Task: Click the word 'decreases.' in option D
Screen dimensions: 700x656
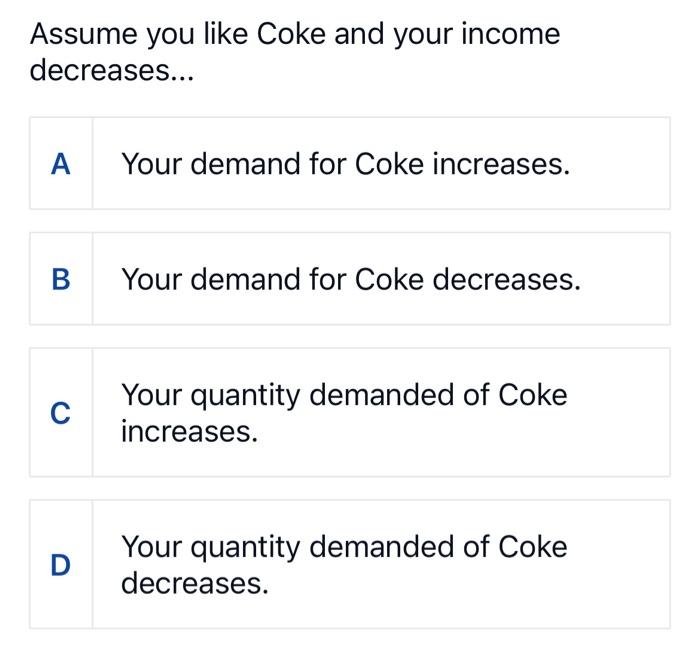Action: [195, 584]
